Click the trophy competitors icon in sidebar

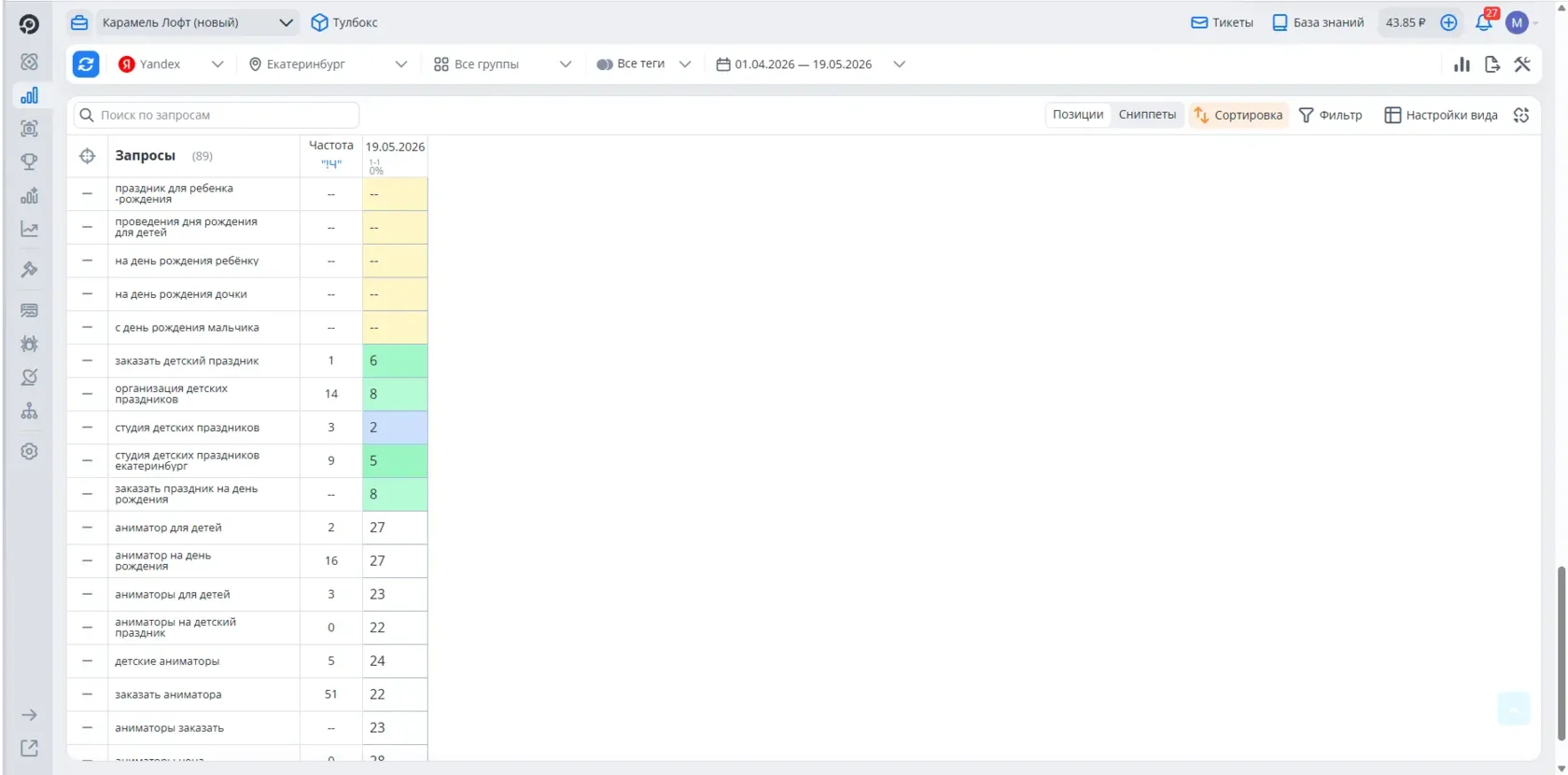coord(30,162)
